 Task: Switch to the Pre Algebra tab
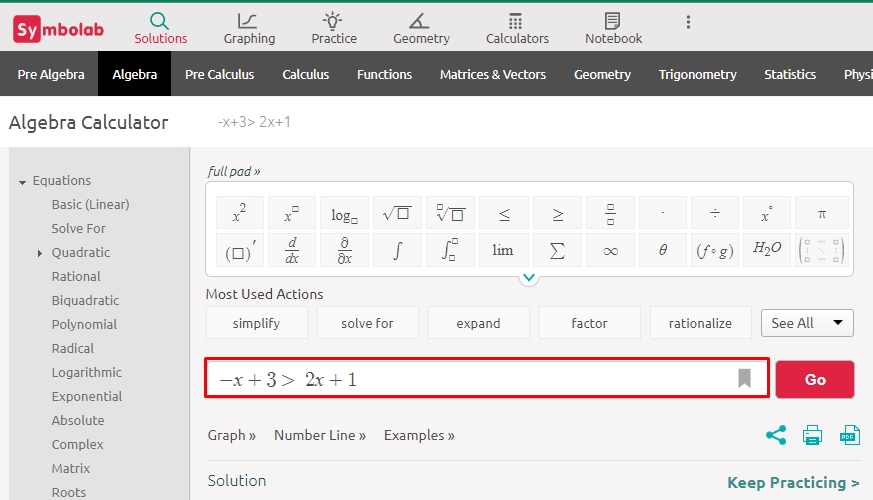51,74
